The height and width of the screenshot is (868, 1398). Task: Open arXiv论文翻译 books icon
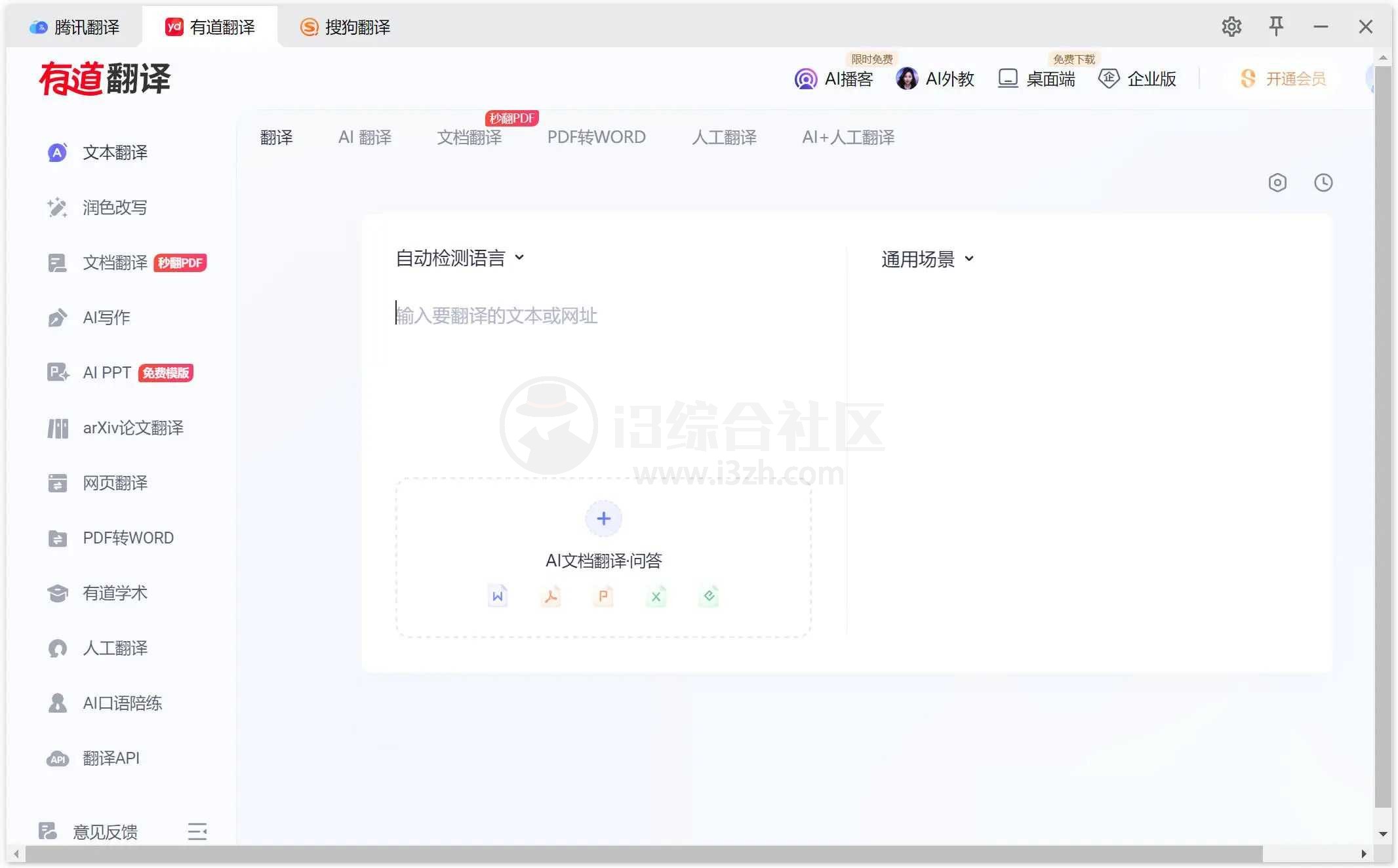[x=58, y=428]
